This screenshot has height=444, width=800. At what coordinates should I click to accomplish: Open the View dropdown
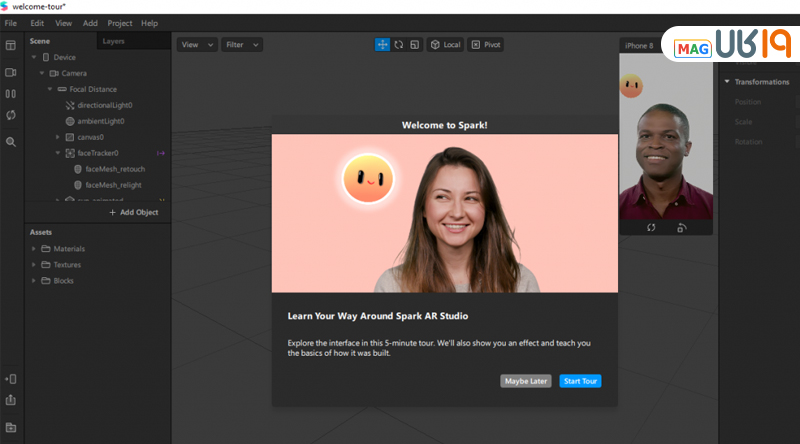pos(196,45)
